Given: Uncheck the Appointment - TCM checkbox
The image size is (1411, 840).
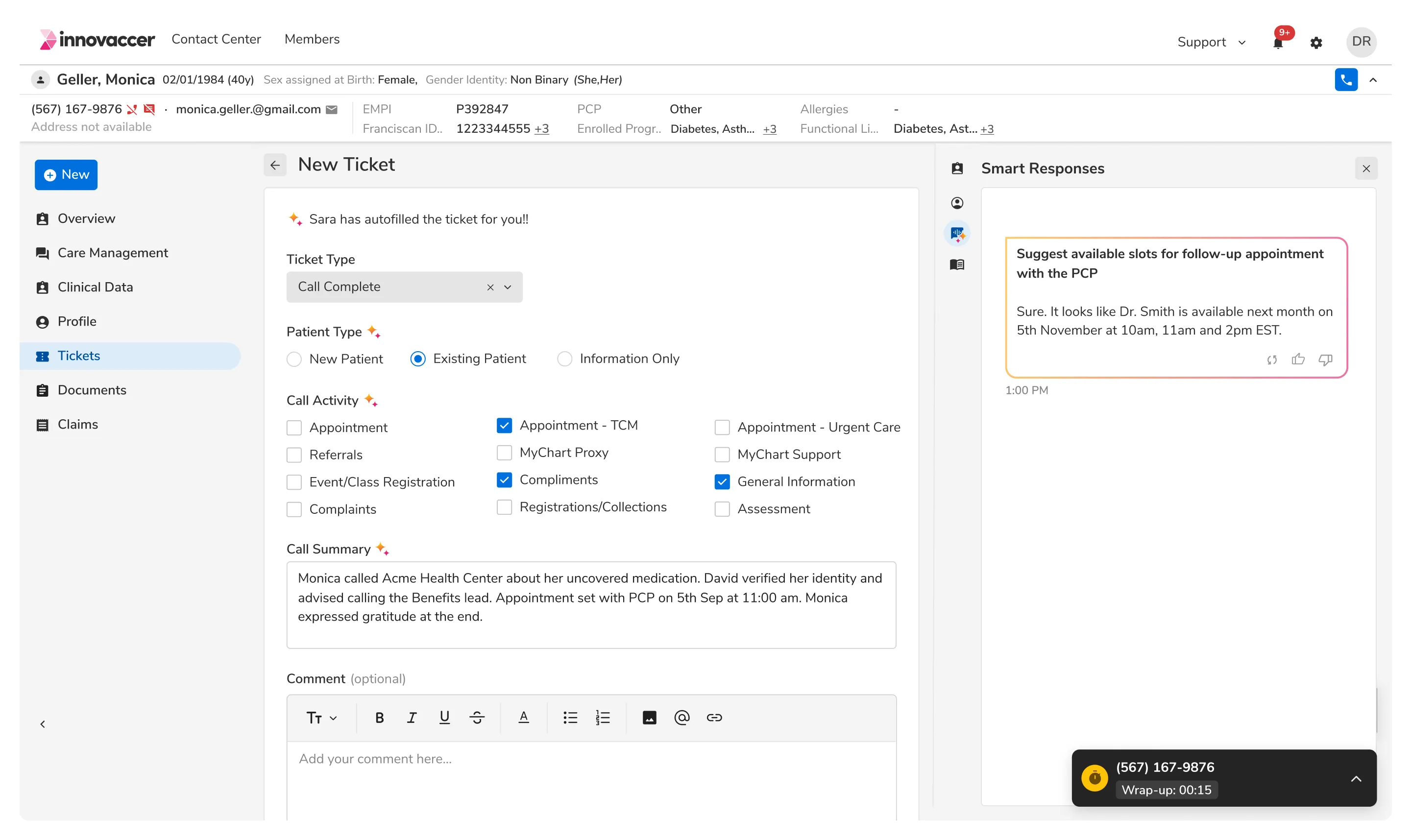Looking at the screenshot, I should pos(504,426).
